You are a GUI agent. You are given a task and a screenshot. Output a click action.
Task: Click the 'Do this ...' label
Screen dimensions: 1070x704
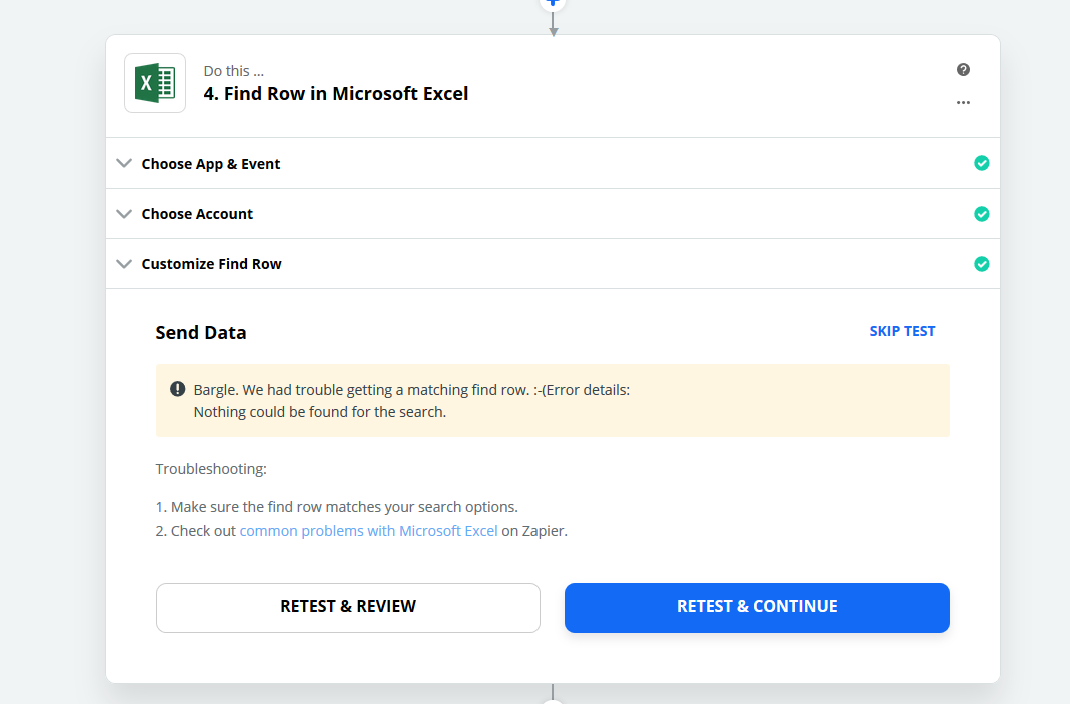pyautogui.click(x=233, y=71)
